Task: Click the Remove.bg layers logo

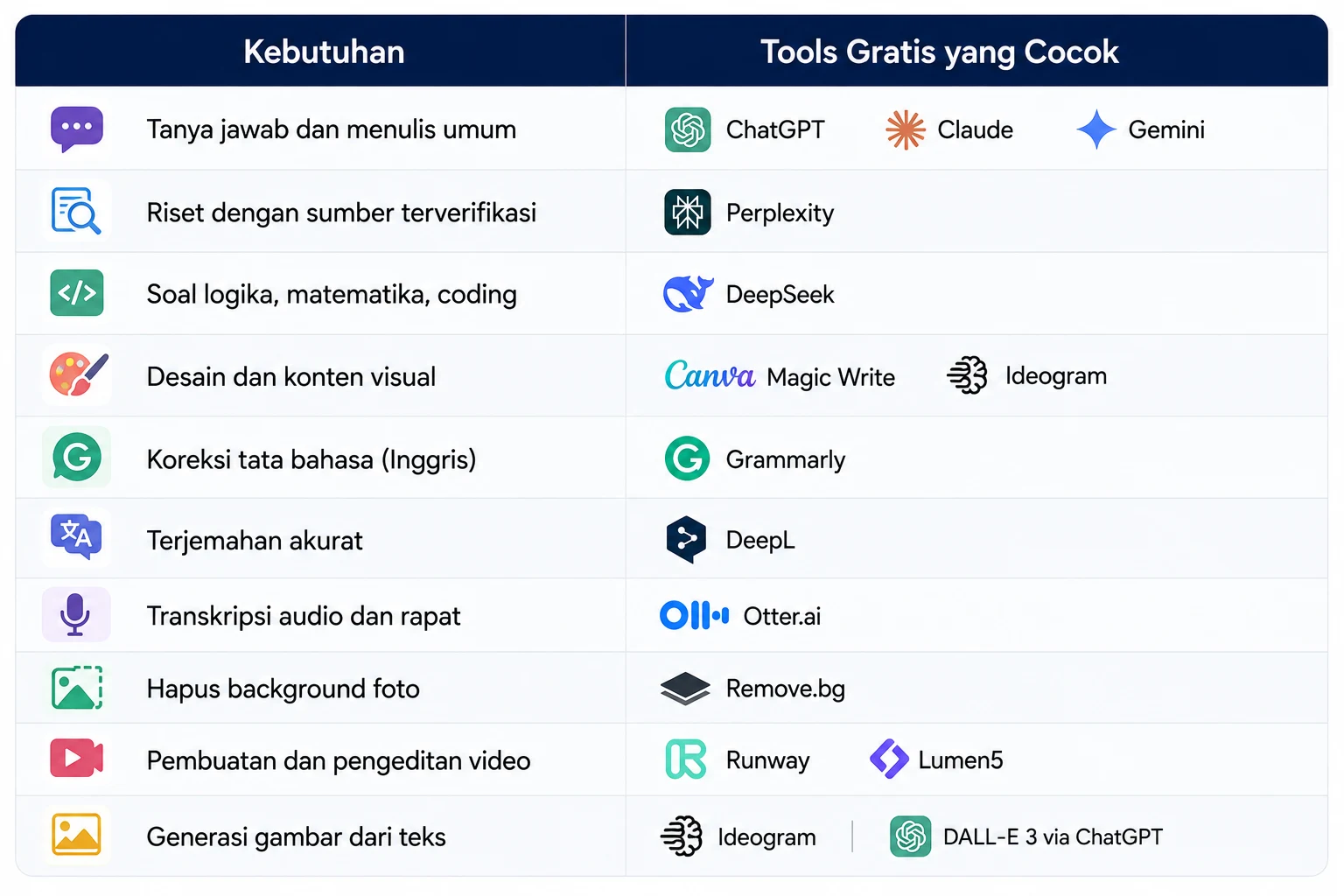Action: 685,689
